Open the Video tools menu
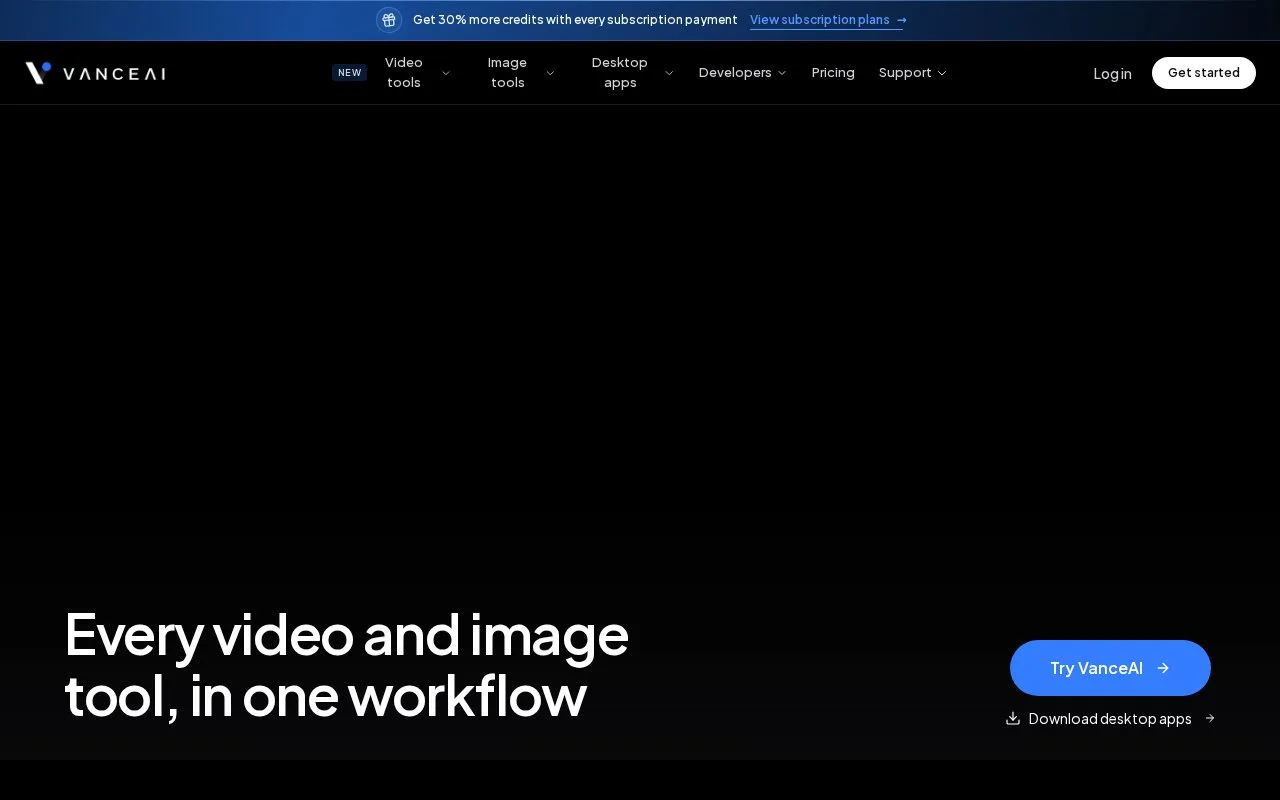Viewport: 1280px width, 800px height. coord(404,73)
